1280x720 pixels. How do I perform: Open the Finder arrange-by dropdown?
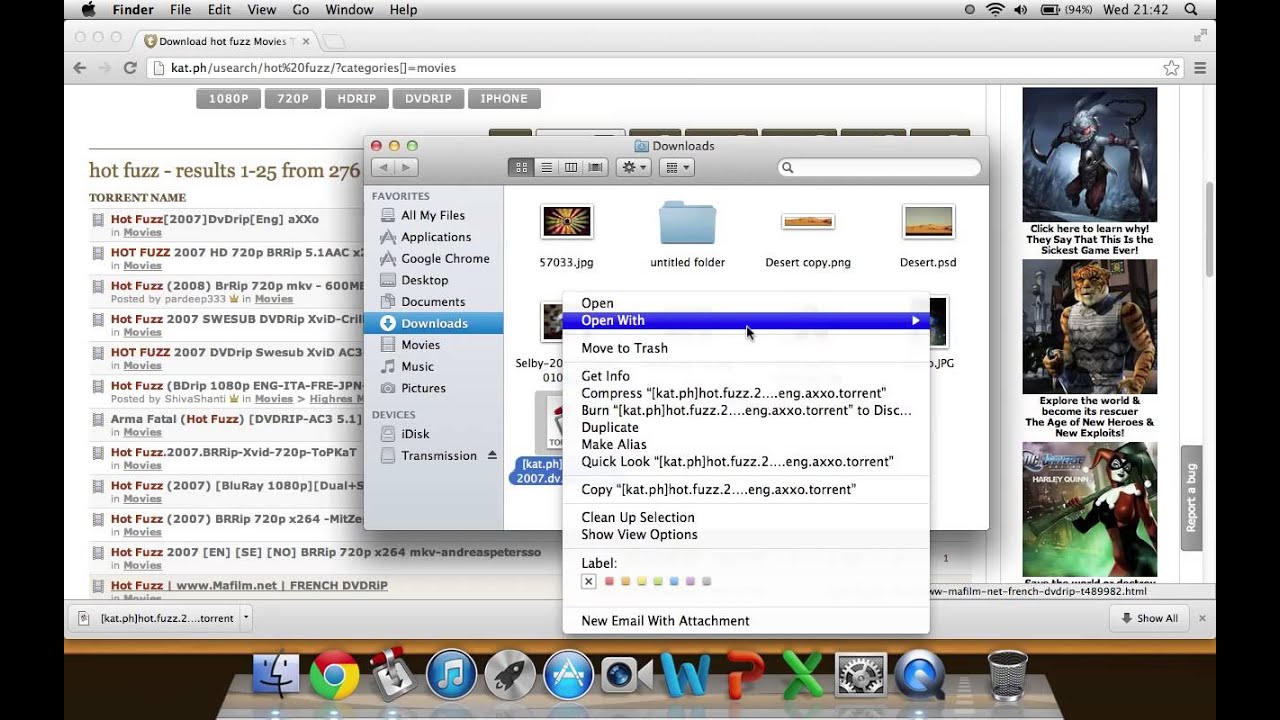pyautogui.click(x=677, y=168)
